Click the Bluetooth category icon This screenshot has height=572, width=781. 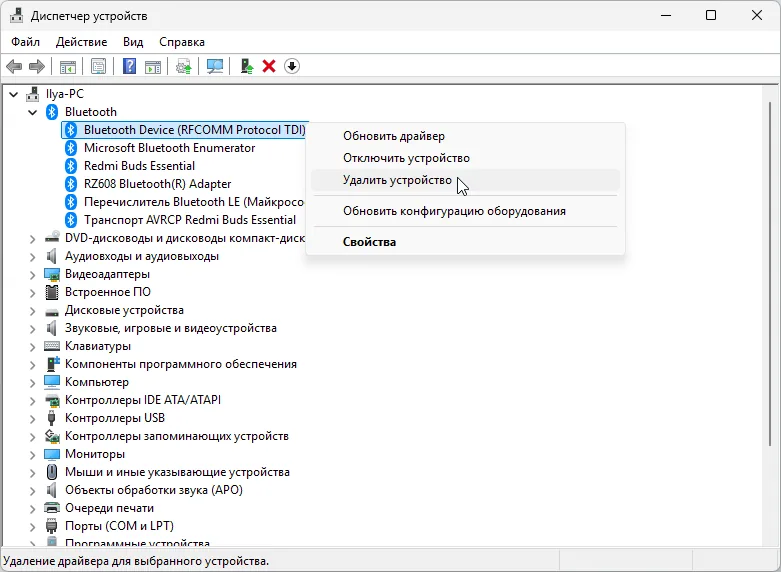[x=52, y=112]
